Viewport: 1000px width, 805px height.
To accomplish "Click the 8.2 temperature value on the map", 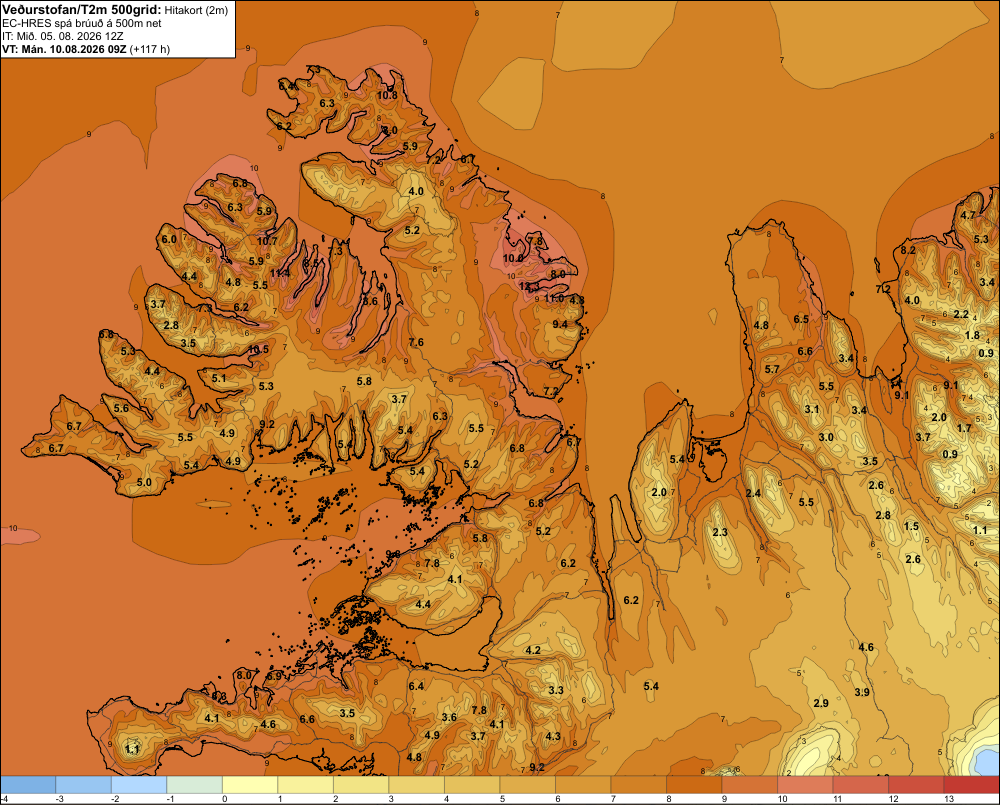I will tap(908, 250).
